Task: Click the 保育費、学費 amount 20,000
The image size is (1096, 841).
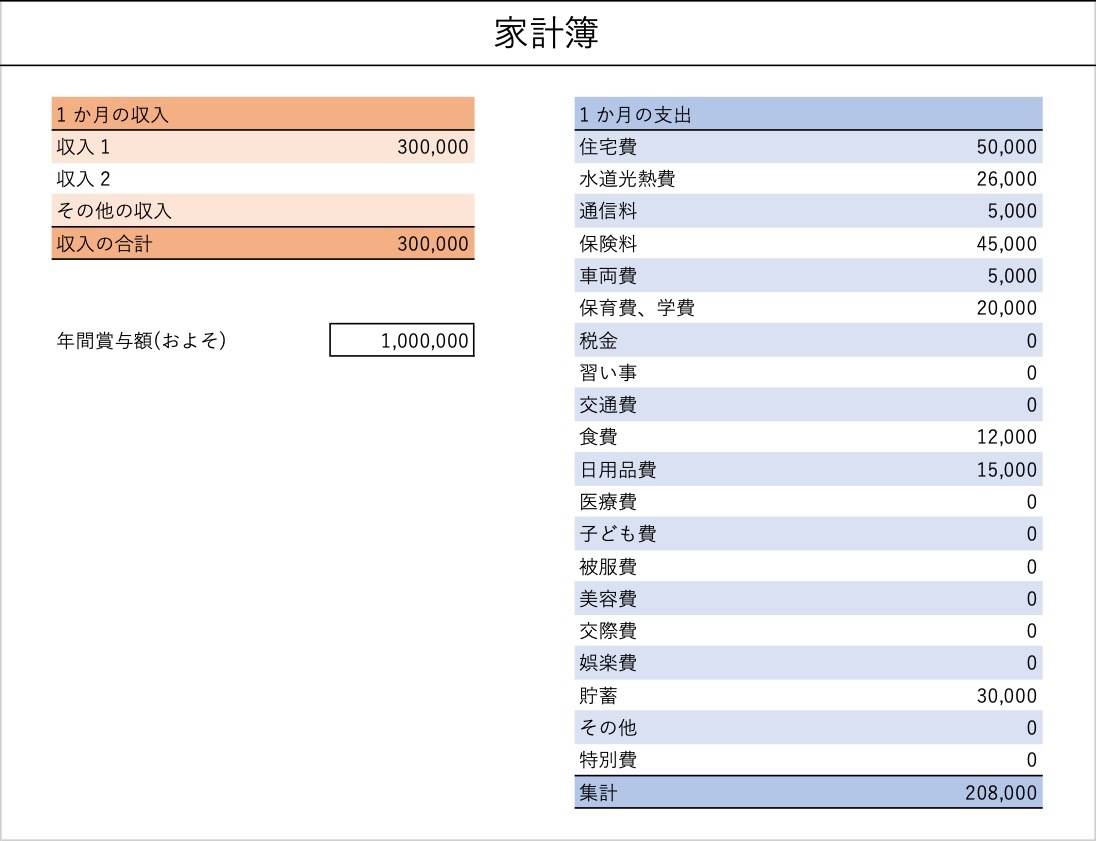Action: (1007, 308)
